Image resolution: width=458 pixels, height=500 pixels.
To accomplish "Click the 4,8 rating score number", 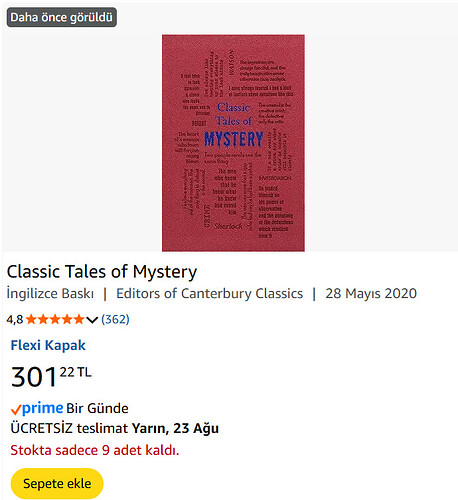I will (15, 320).
